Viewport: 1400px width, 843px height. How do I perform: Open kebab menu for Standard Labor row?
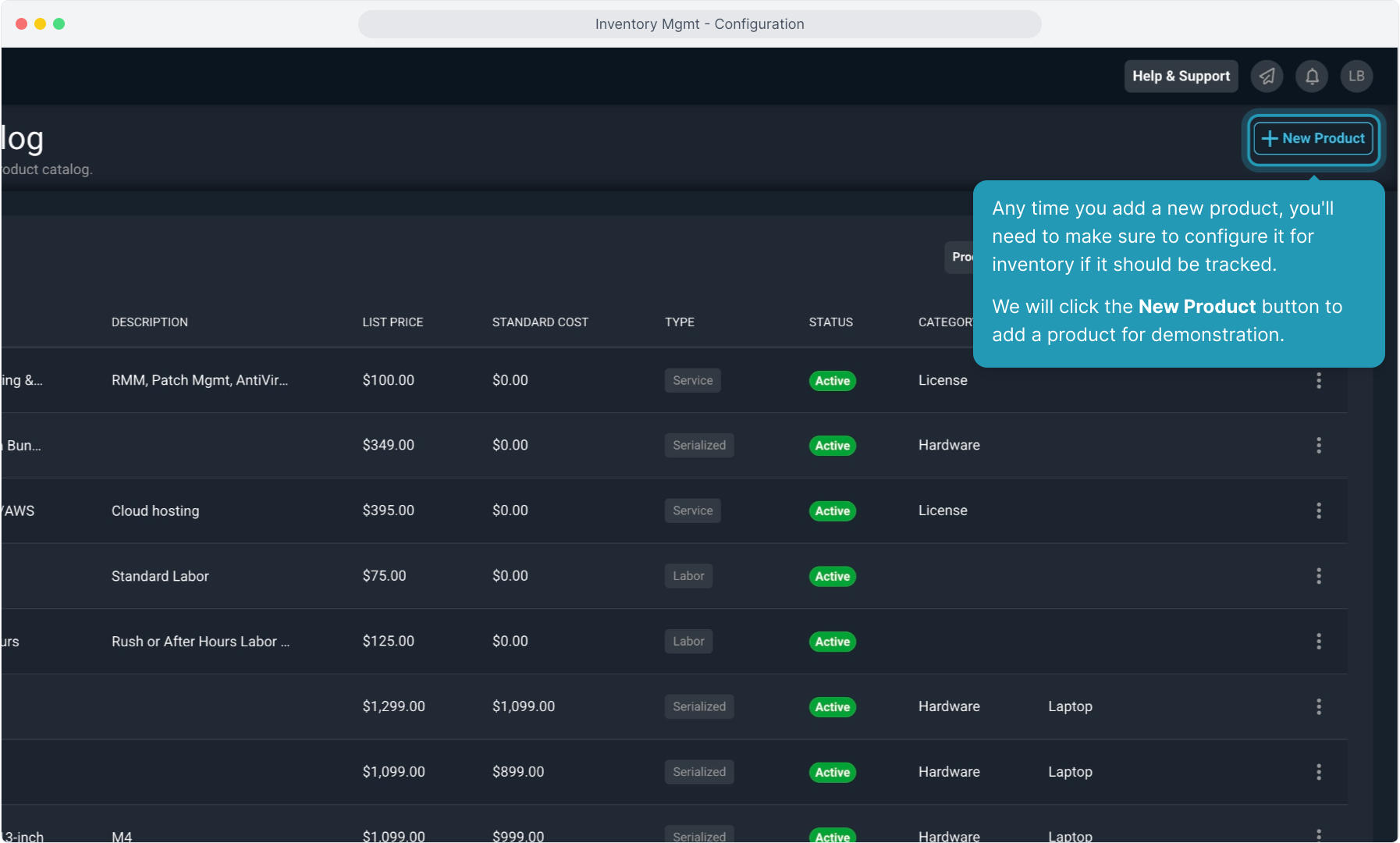[x=1318, y=576]
